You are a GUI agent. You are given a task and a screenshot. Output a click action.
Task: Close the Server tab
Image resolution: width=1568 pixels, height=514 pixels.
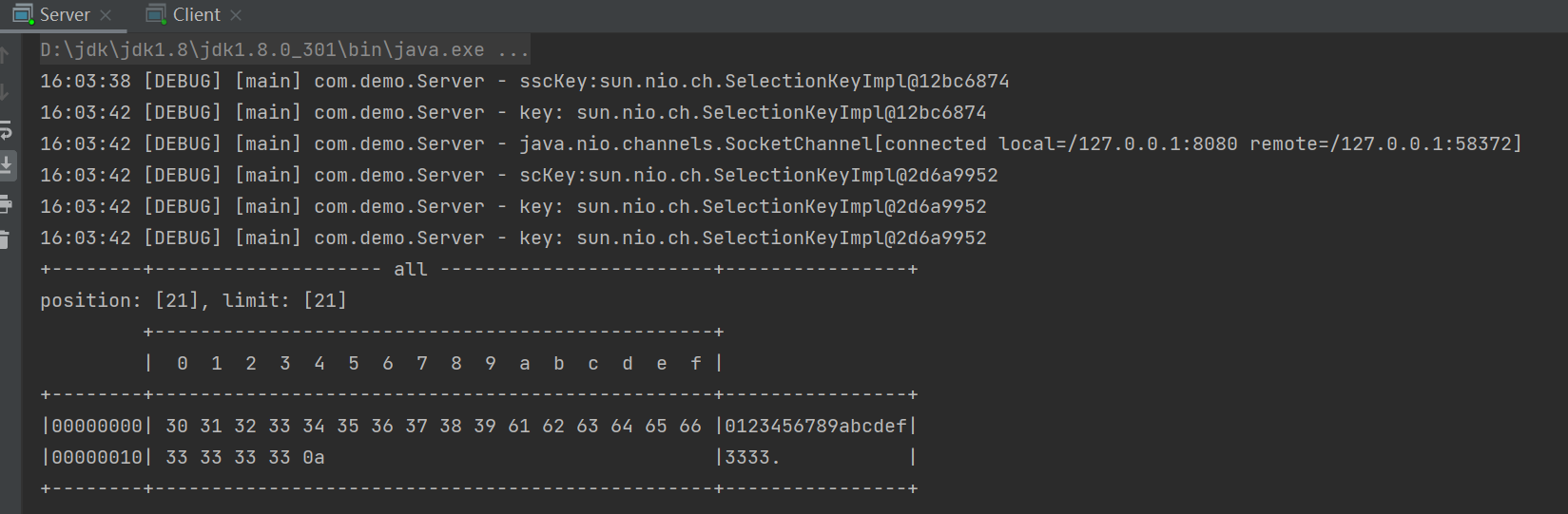tap(106, 15)
